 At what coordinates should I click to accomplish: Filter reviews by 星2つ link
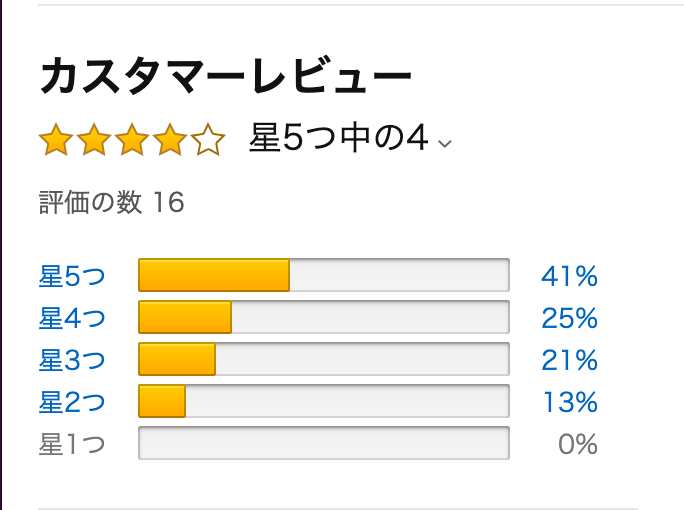72,402
